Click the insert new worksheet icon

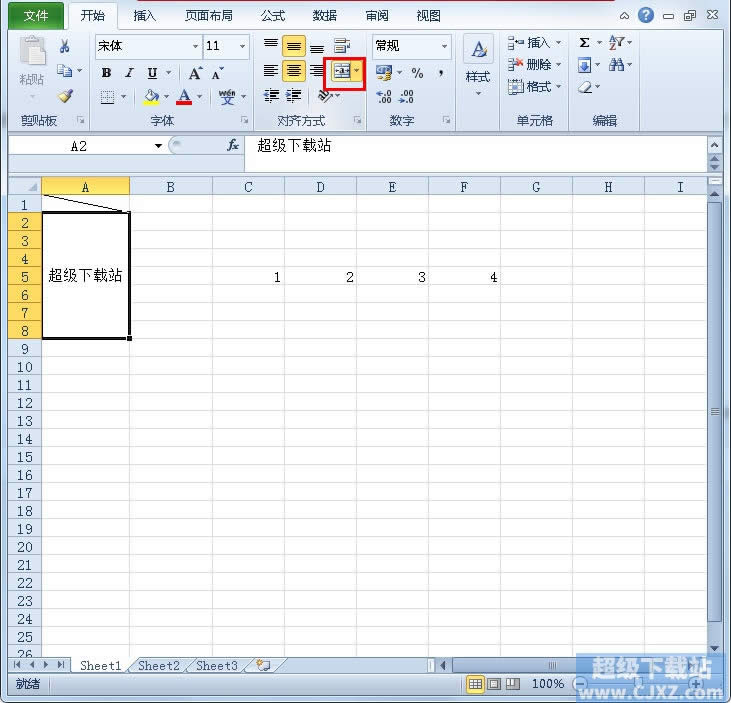tap(263, 666)
